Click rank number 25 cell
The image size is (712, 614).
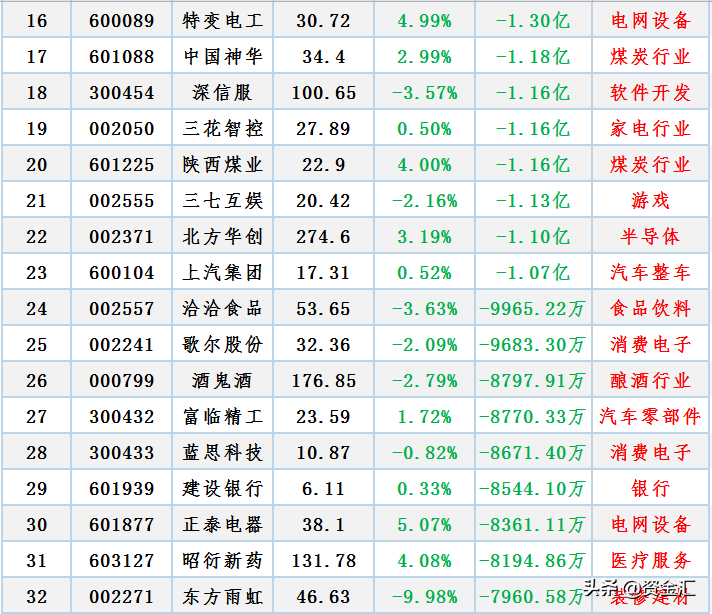(x=36, y=345)
